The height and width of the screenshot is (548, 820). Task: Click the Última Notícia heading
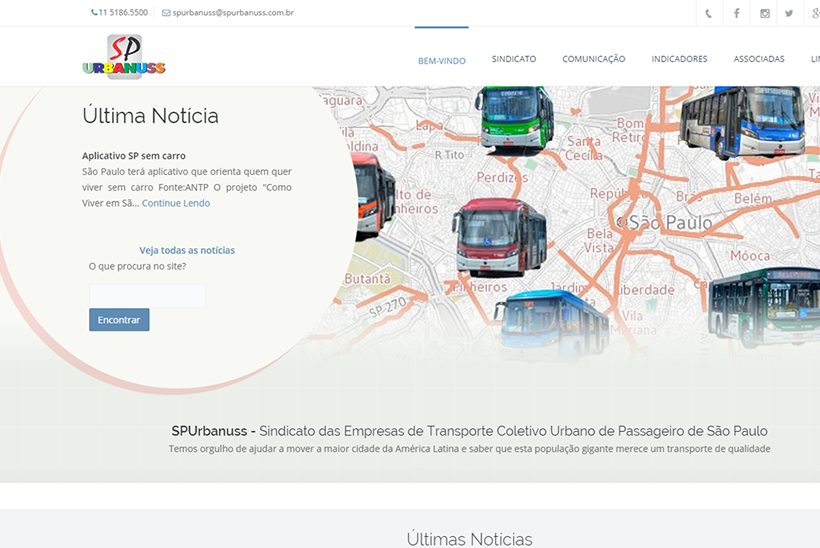pos(151,116)
